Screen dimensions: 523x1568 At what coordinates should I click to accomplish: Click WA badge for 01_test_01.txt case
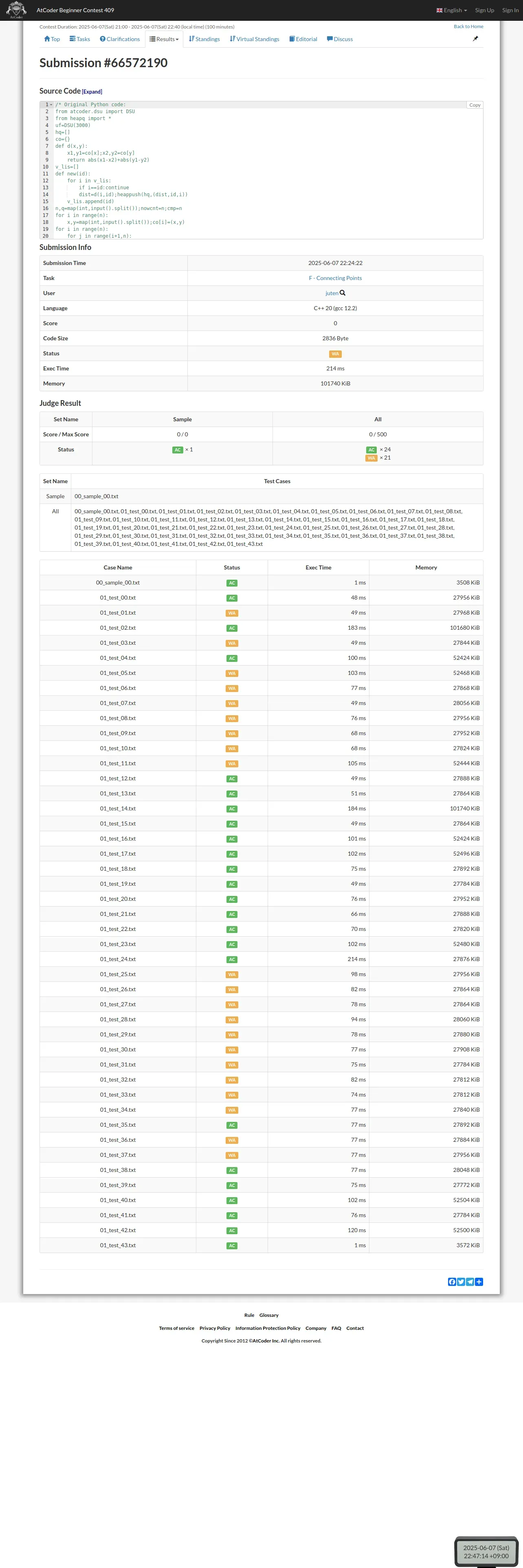(x=232, y=613)
